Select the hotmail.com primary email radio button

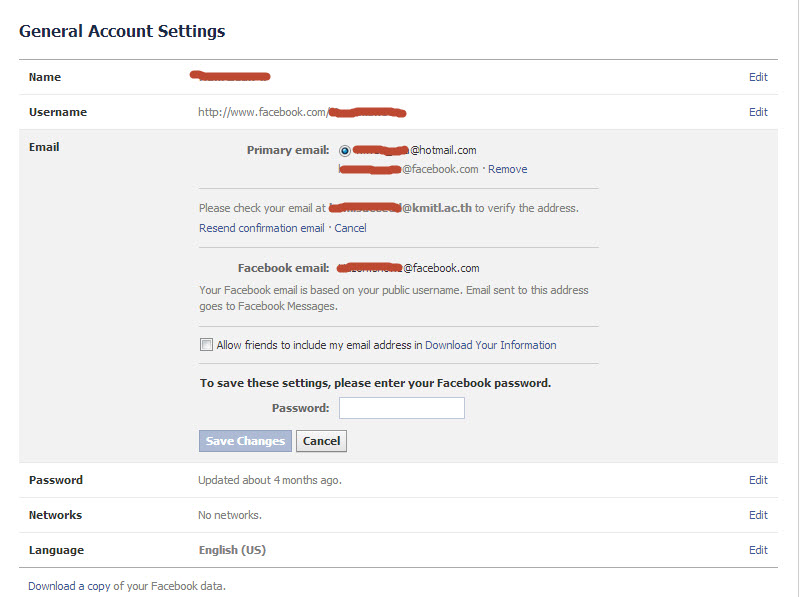345,150
